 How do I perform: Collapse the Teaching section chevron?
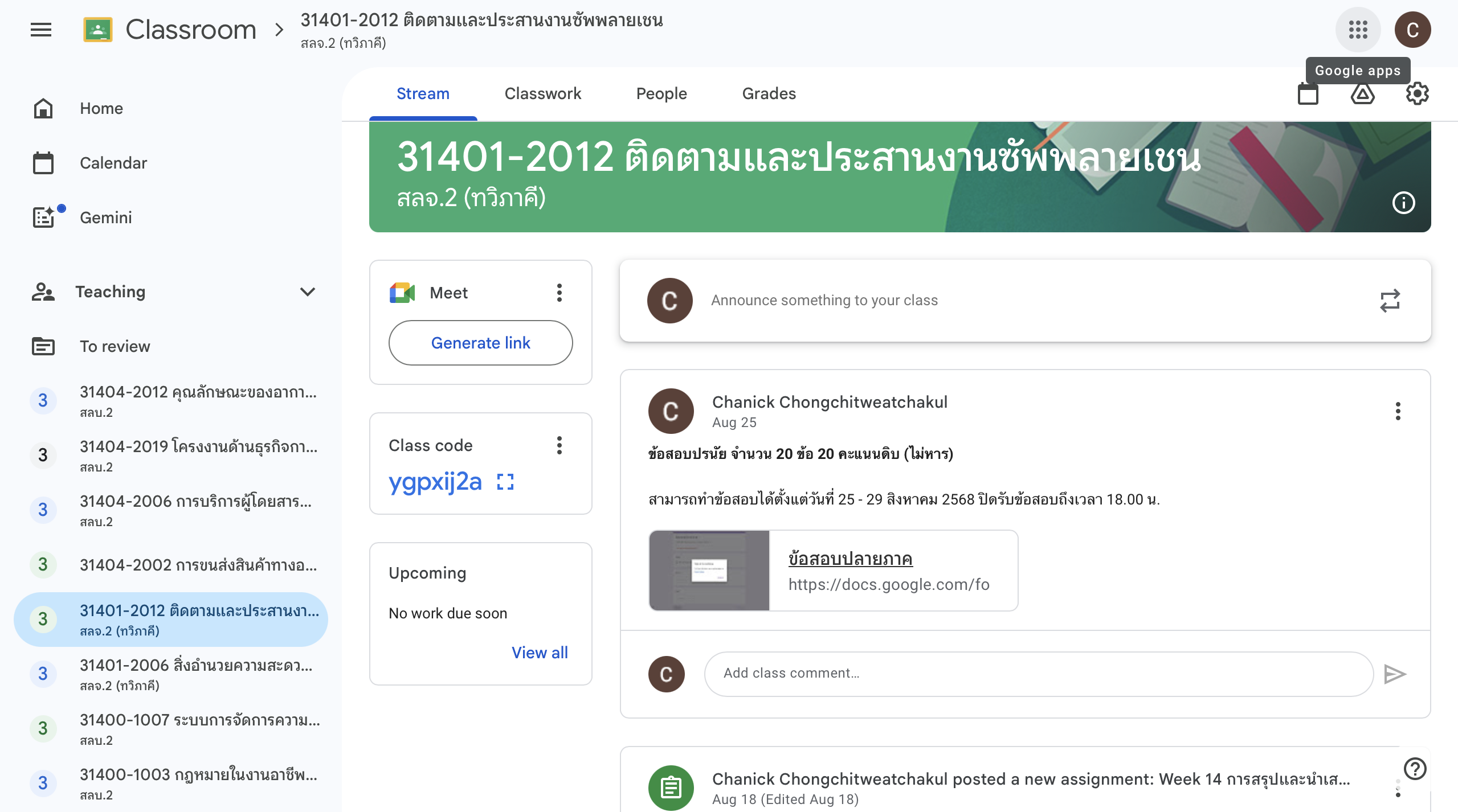click(x=308, y=292)
